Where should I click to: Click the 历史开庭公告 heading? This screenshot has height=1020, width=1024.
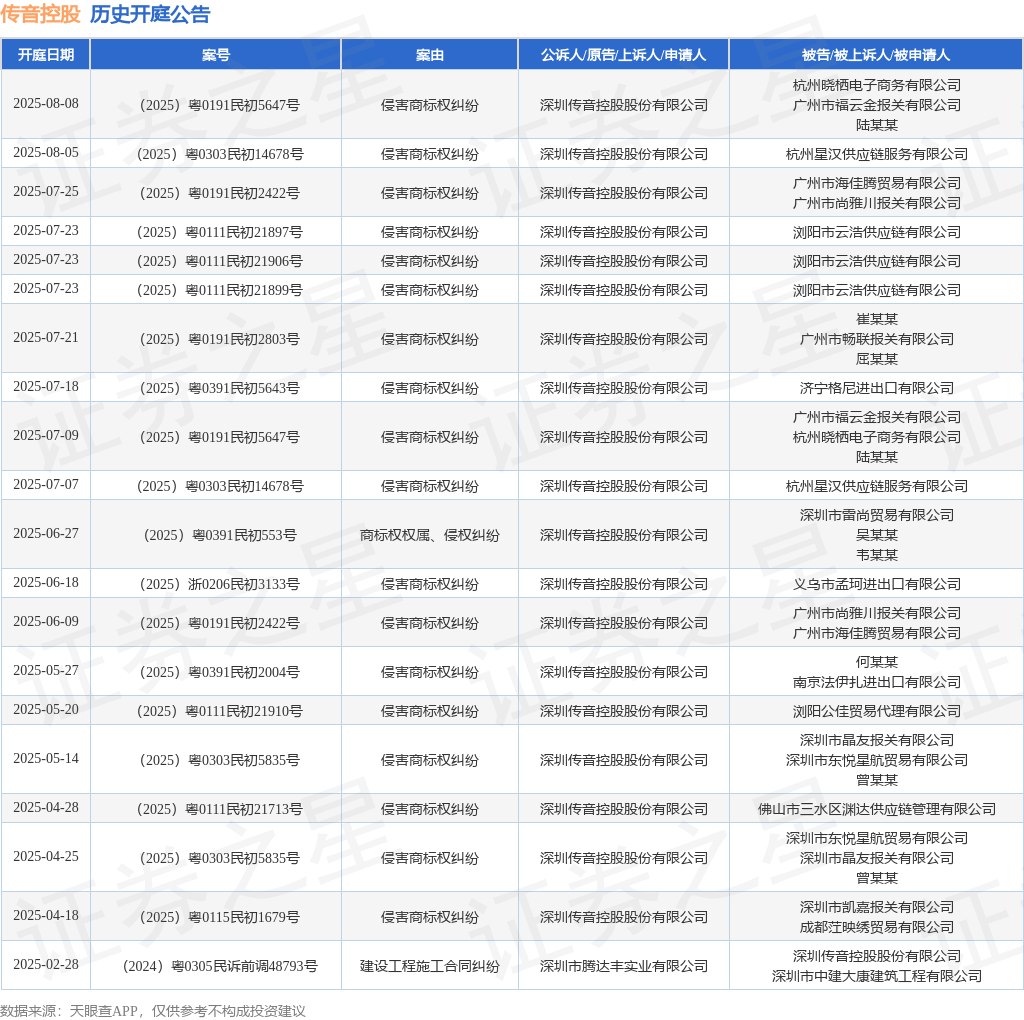150,14
